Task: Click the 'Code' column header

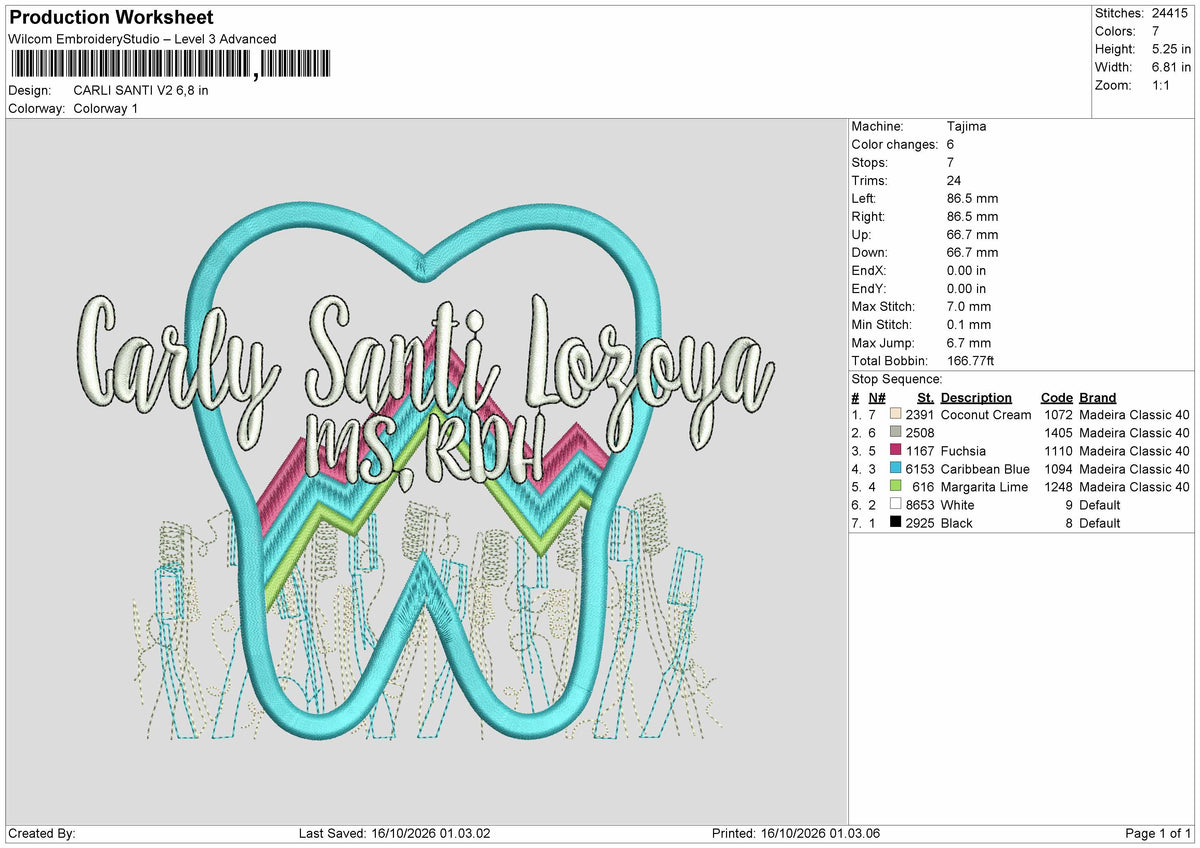Action: pos(1056,397)
